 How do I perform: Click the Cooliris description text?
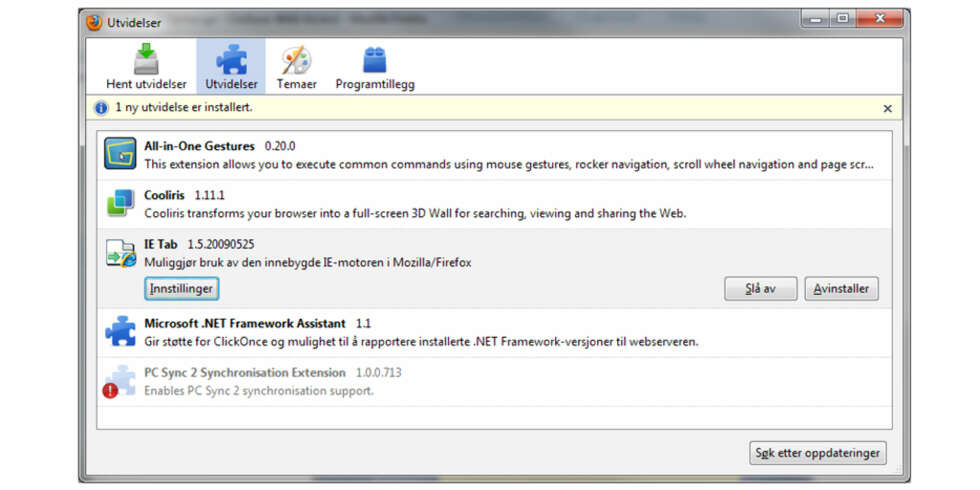pyautogui.click(x=415, y=213)
